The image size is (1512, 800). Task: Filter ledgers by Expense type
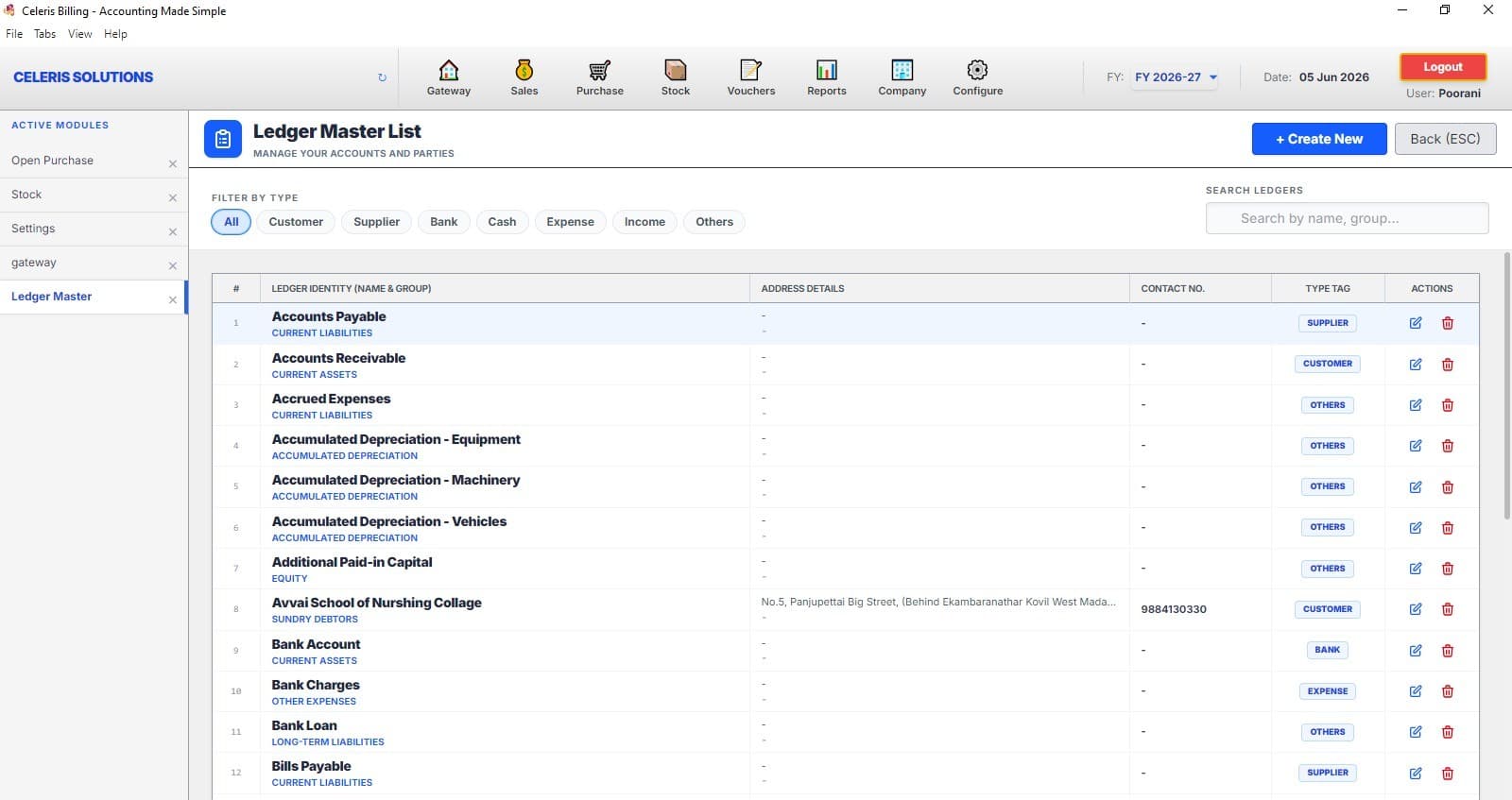[x=570, y=222]
